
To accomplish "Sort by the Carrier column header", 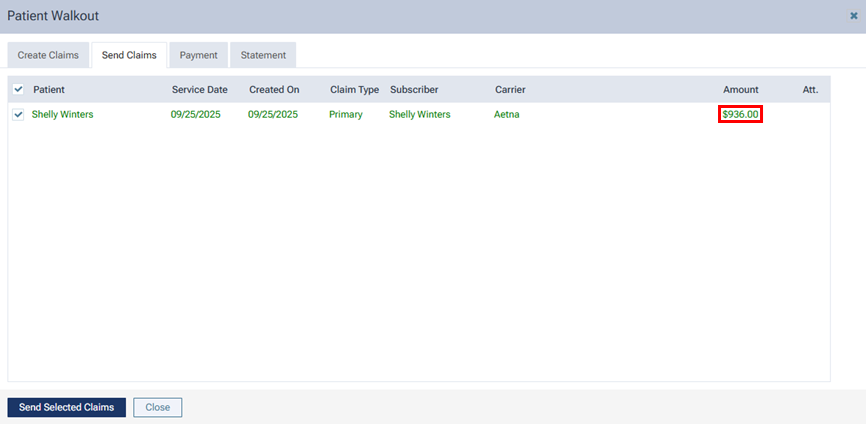I will click(510, 90).
